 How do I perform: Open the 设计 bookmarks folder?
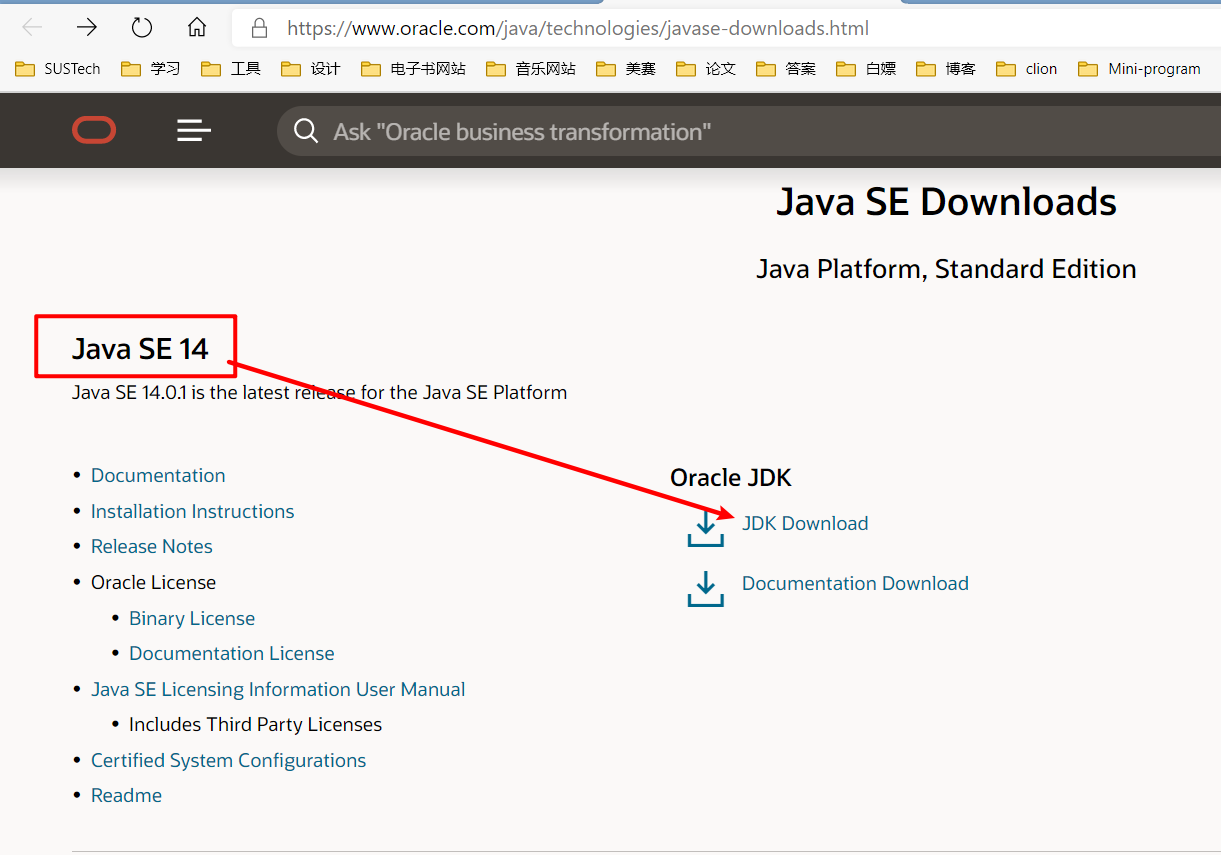pyautogui.click(x=311, y=69)
